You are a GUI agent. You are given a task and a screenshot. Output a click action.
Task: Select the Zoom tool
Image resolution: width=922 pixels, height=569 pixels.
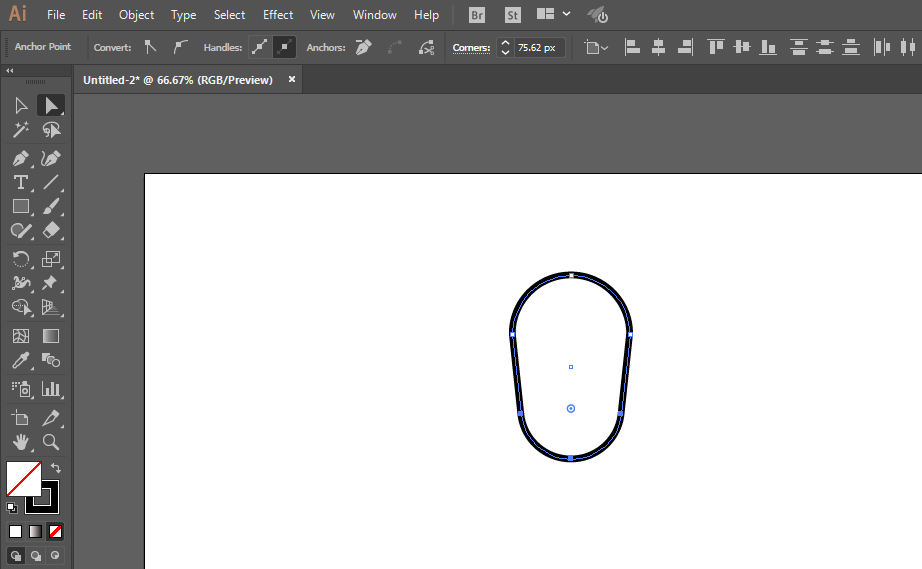(51, 442)
